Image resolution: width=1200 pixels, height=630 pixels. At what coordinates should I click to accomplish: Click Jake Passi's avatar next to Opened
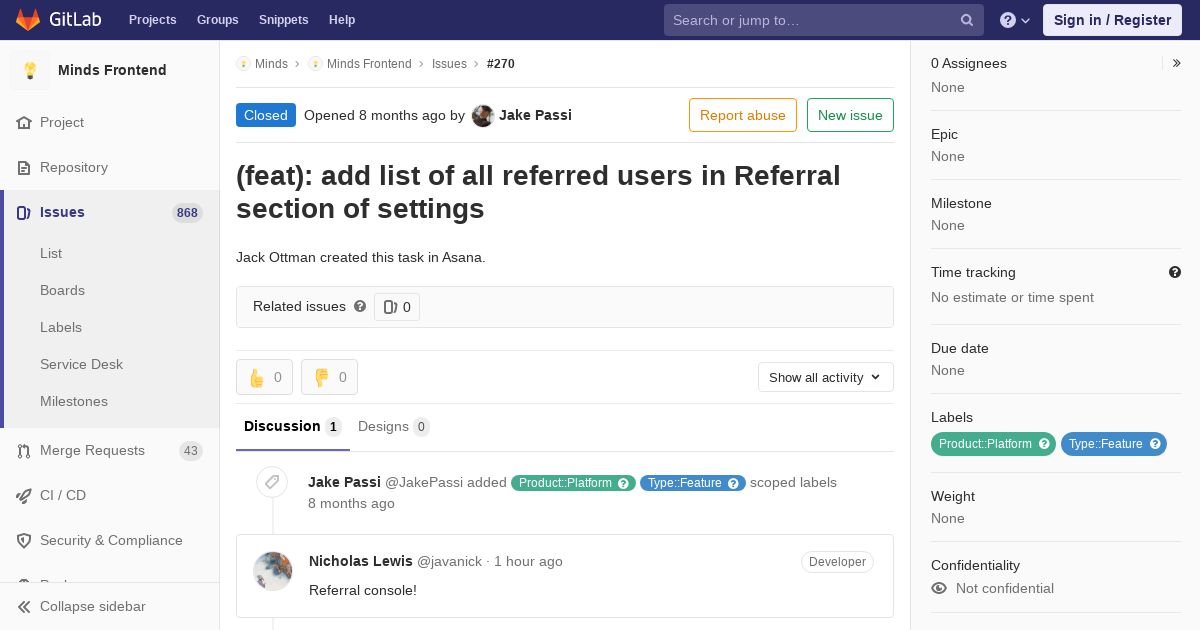click(483, 115)
